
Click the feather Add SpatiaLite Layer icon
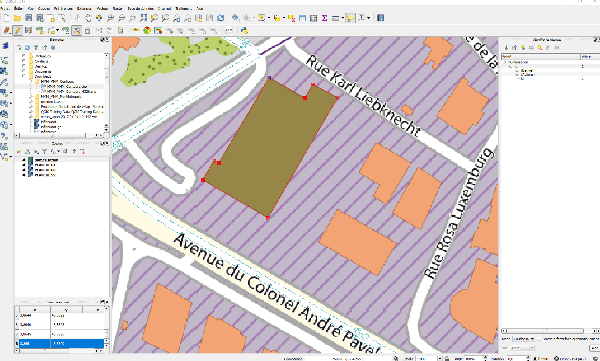pyautogui.click(x=4, y=82)
